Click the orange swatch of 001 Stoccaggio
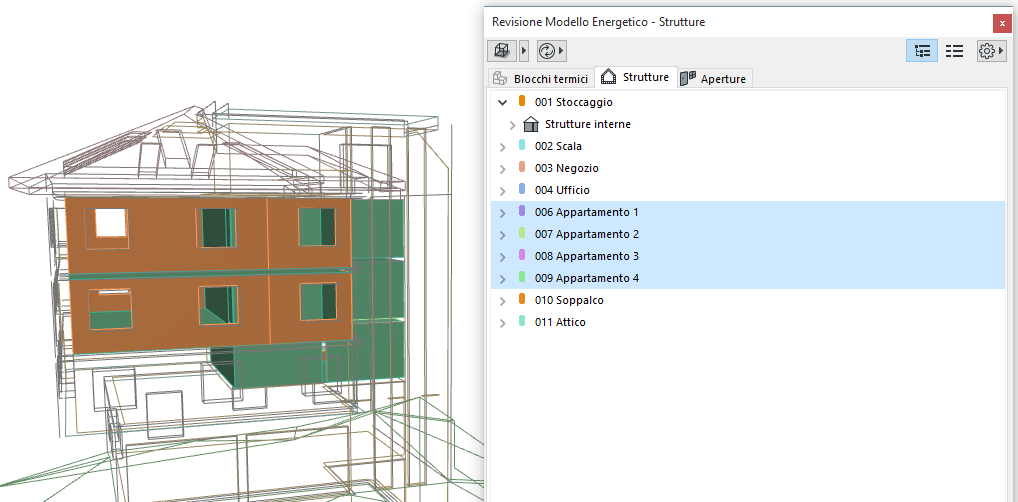Image resolution: width=1018 pixels, height=502 pixels. click(x=522, y=101)
